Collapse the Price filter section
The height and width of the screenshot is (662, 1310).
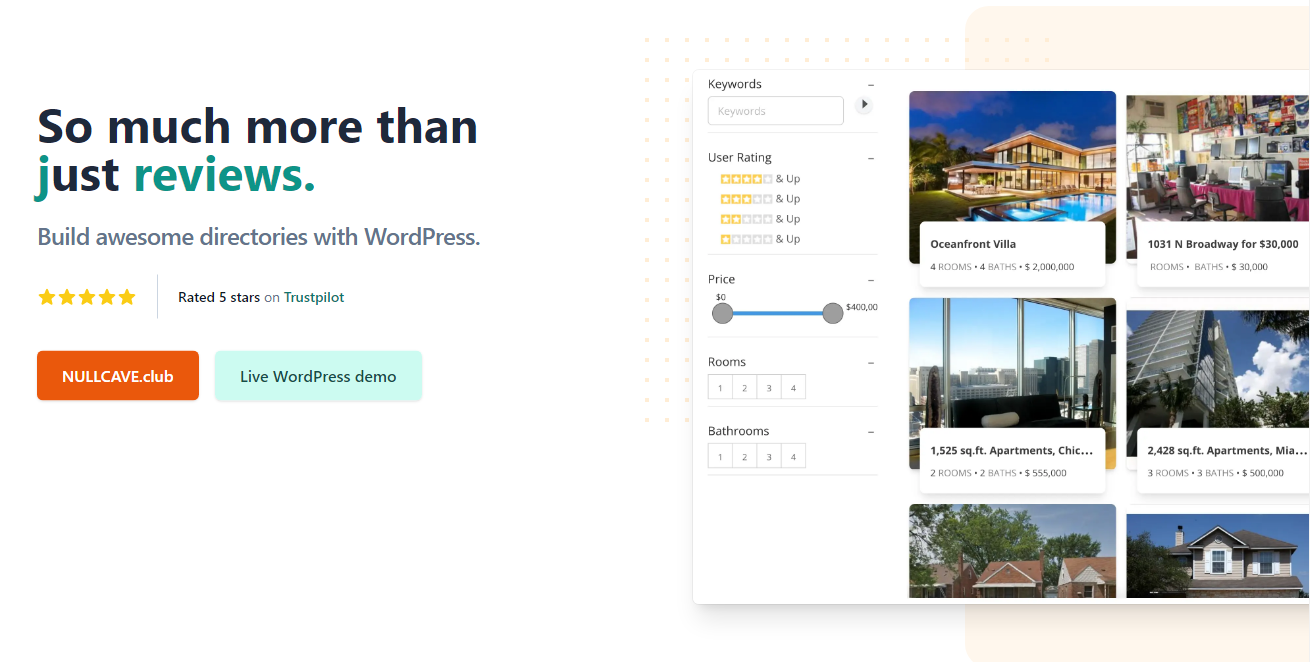pyautogui.click(x=870, y=279)
